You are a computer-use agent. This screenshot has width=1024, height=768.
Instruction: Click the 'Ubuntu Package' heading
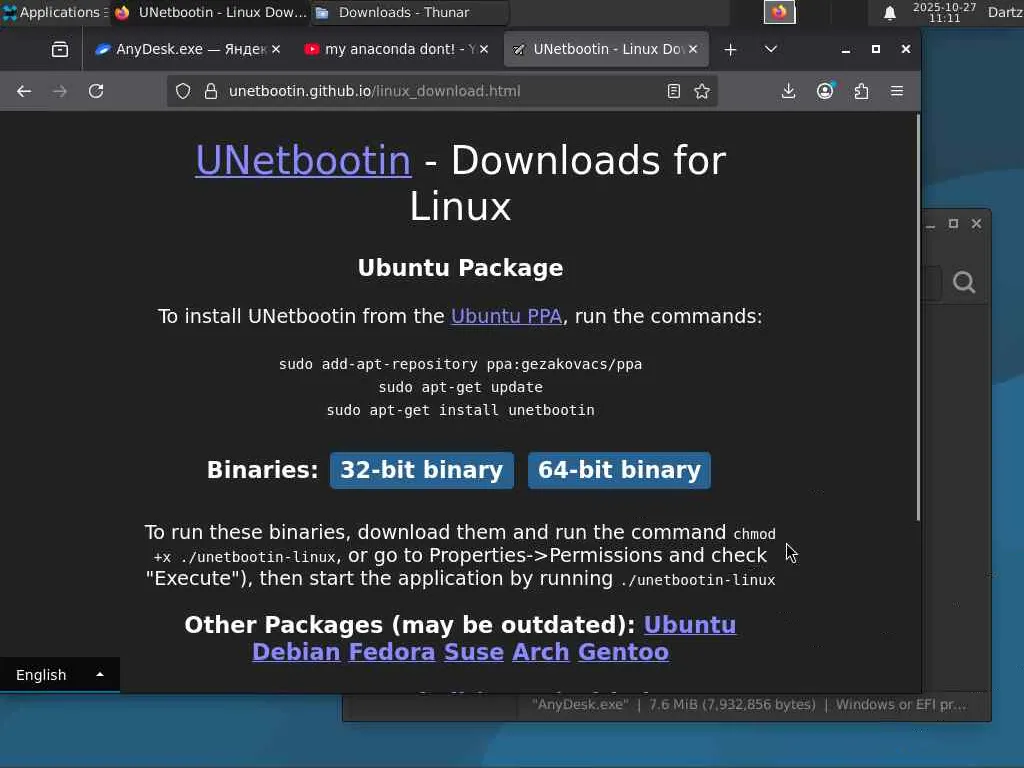click(x=460, y=268)
